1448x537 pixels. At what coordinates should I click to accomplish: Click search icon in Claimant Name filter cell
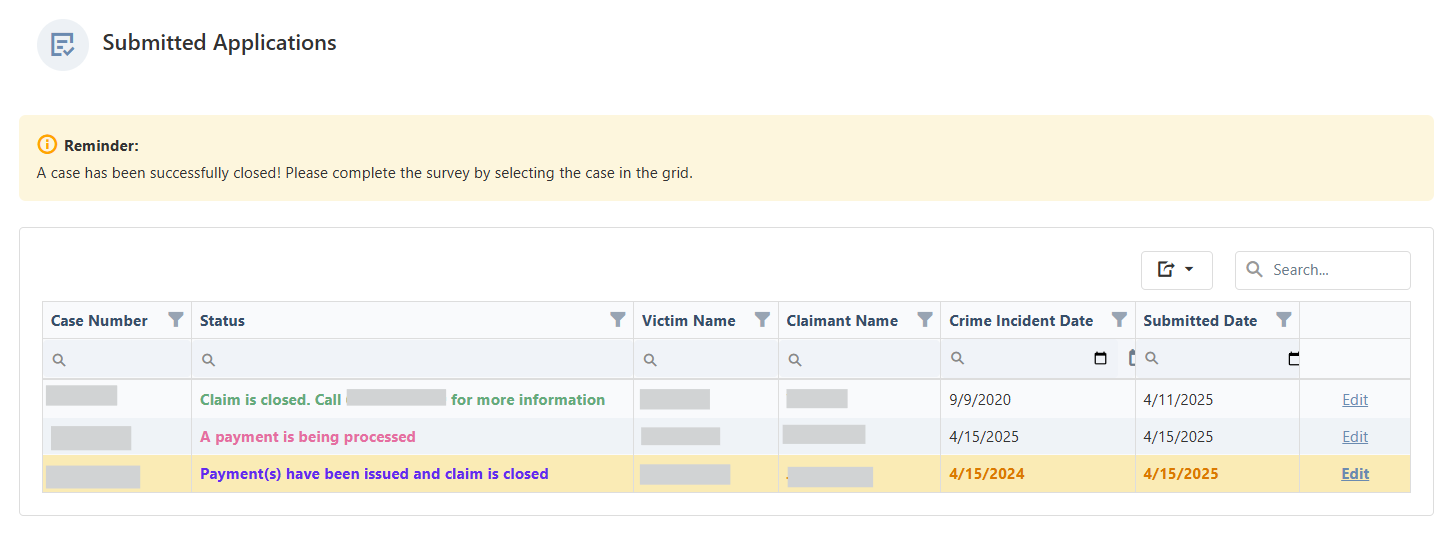795,360
